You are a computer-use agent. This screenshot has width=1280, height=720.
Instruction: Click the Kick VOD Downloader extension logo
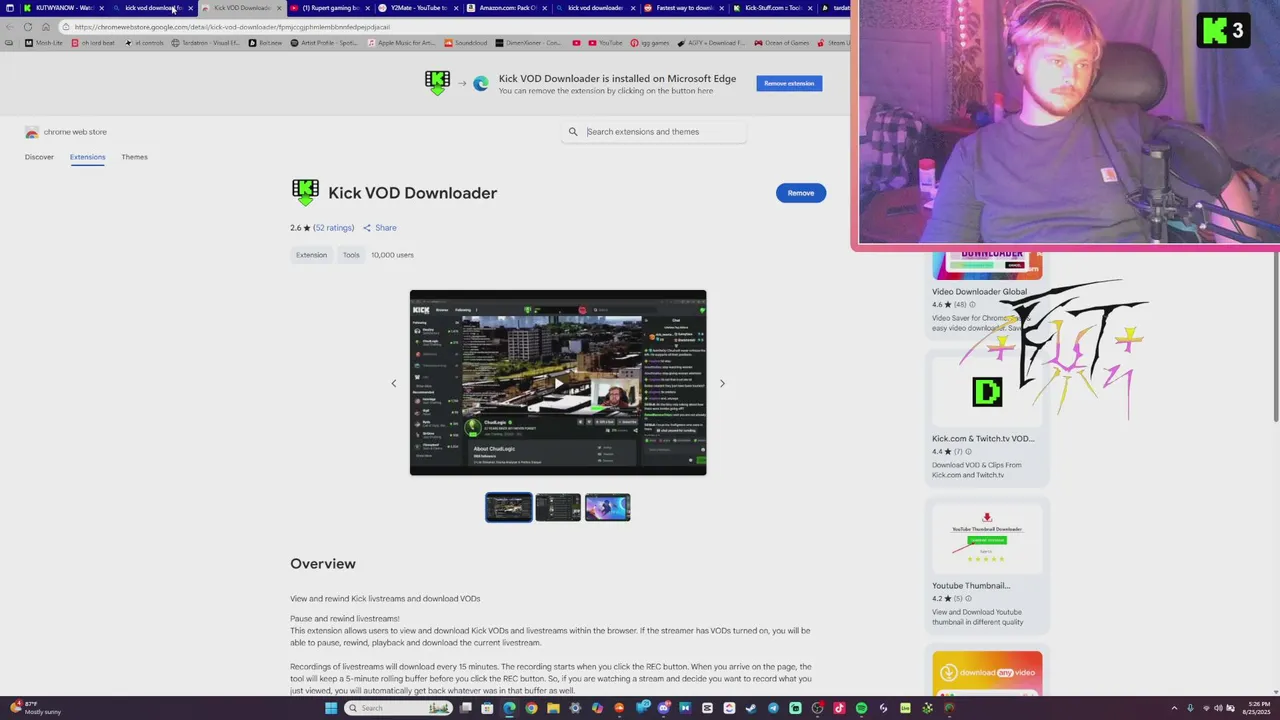coord(305,192)
